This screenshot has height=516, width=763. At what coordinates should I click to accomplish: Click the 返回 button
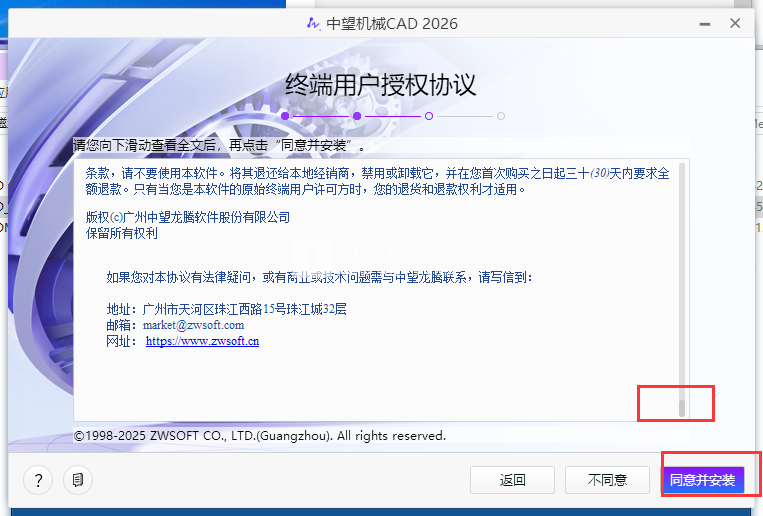[512, 480]
